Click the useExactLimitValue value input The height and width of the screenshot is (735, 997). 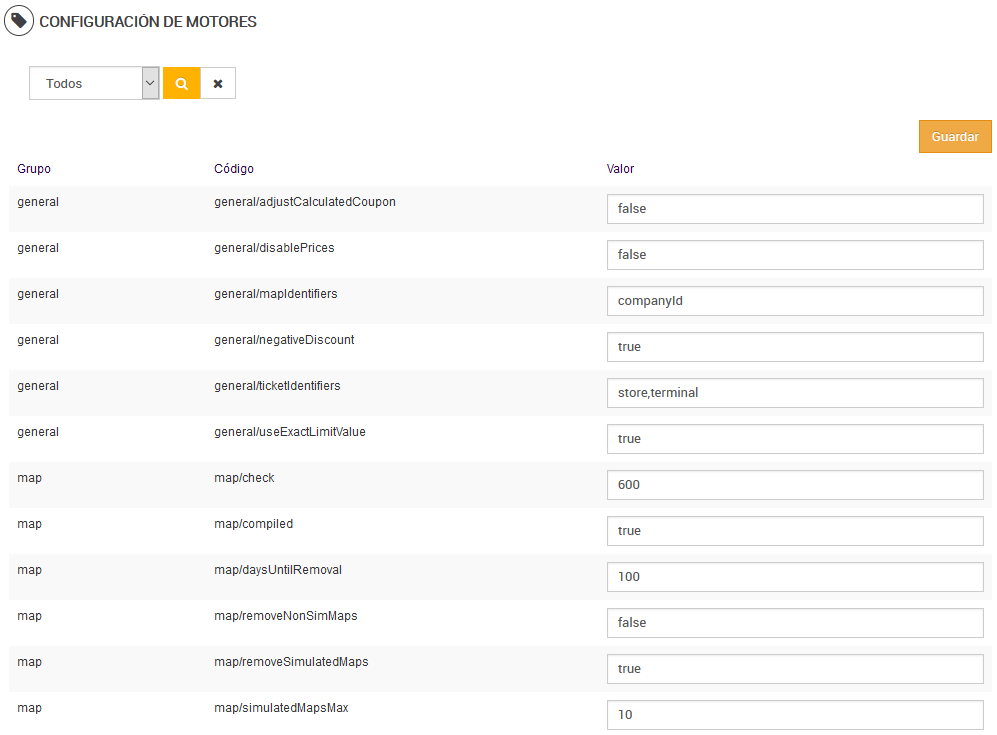pyautogui.click(x=795, y=439)
